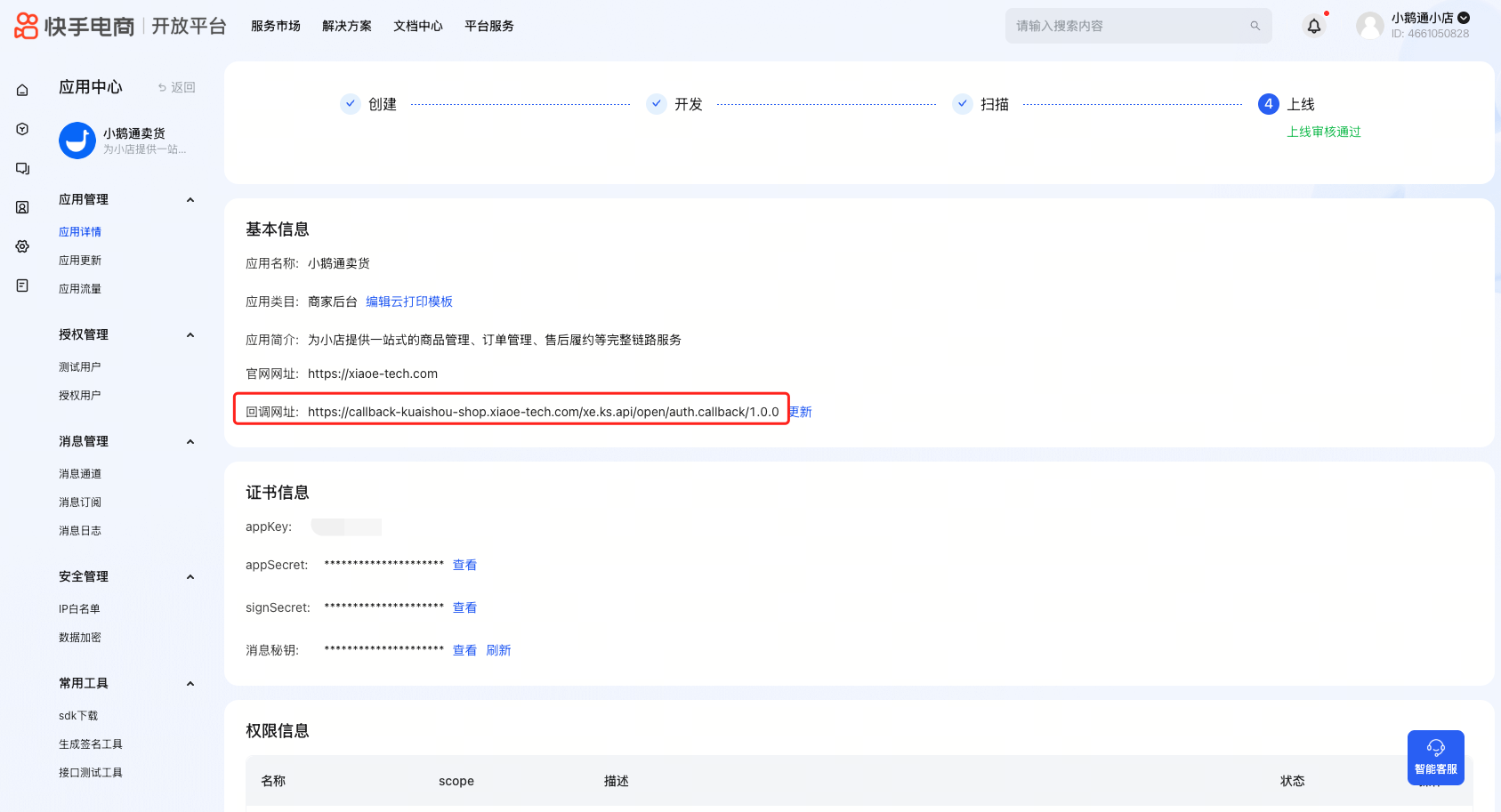Click the 创建 step checkmark
Image resolution: width=1501 pixels, height=812 pixels.
pyautogui.click(x=351, y=104)
